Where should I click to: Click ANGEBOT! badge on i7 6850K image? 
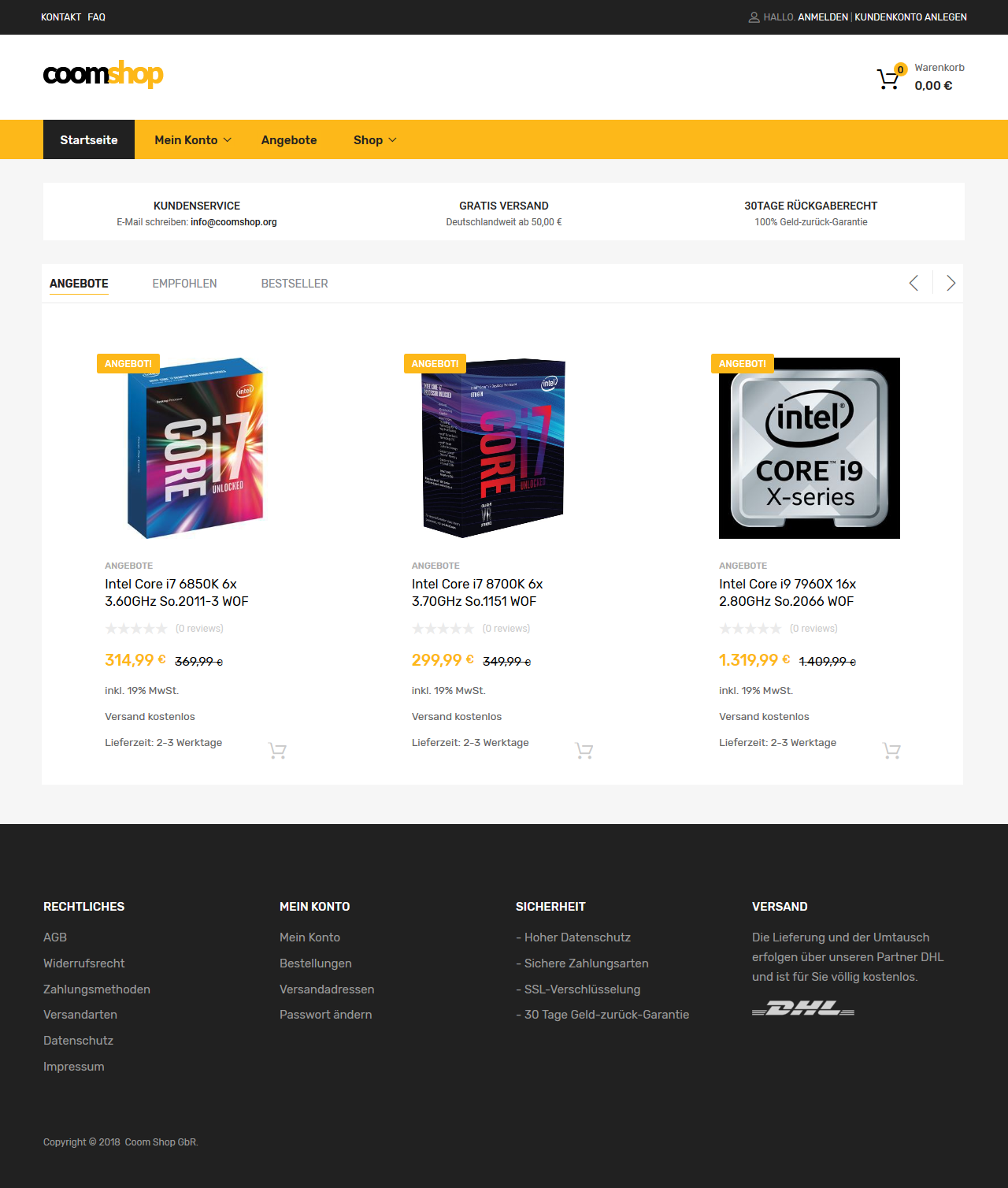coord(128,364)
